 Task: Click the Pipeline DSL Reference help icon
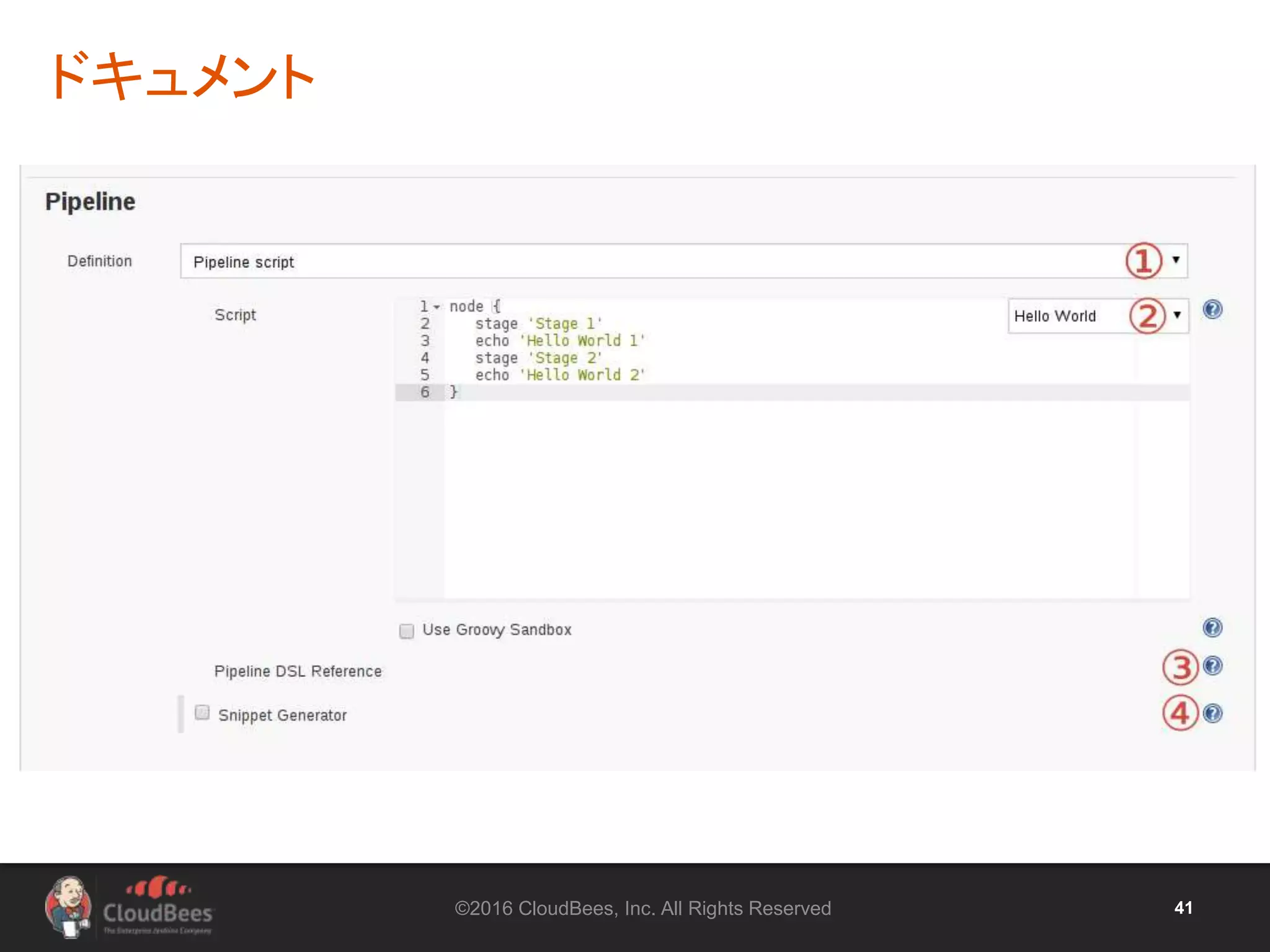[x=1212, y=666]
